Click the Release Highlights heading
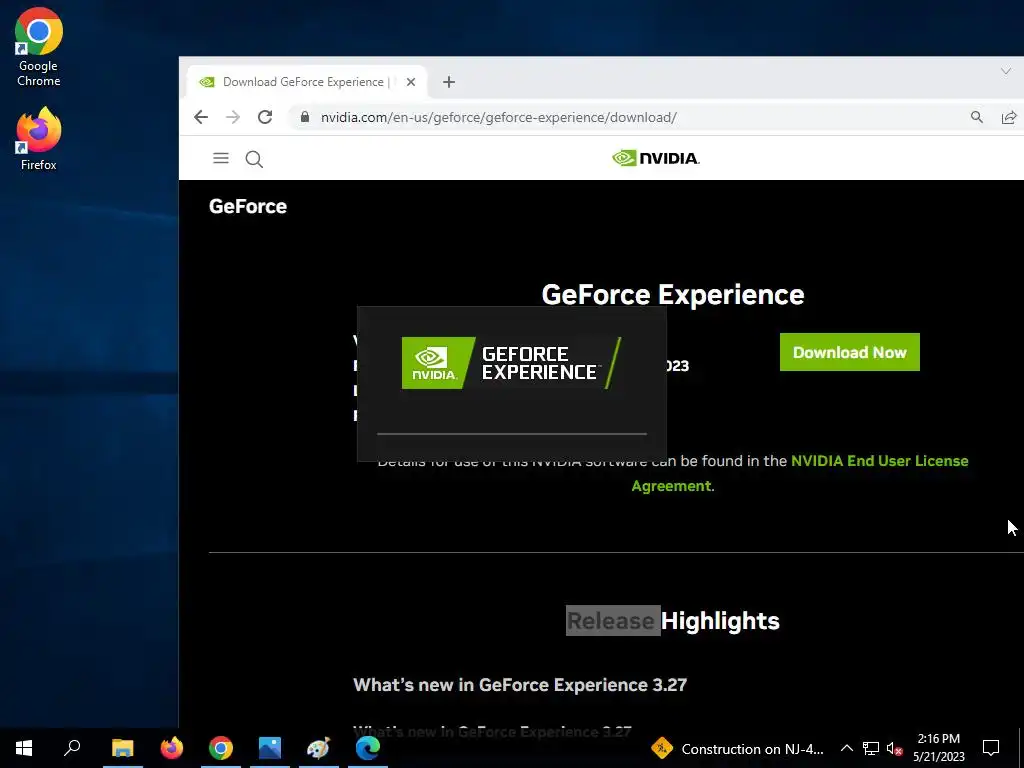This screenshot has width=1024, height=768. click(673, 620)
